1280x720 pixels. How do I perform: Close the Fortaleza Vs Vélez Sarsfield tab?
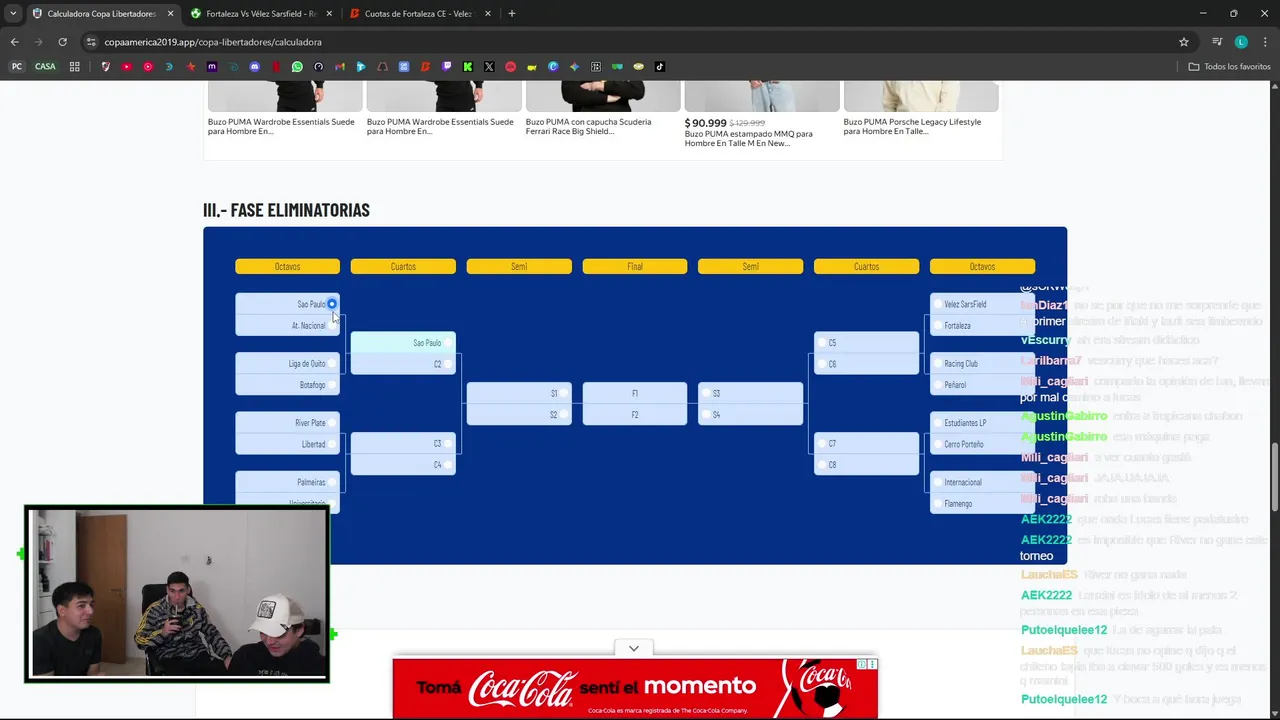click(329, 14)
